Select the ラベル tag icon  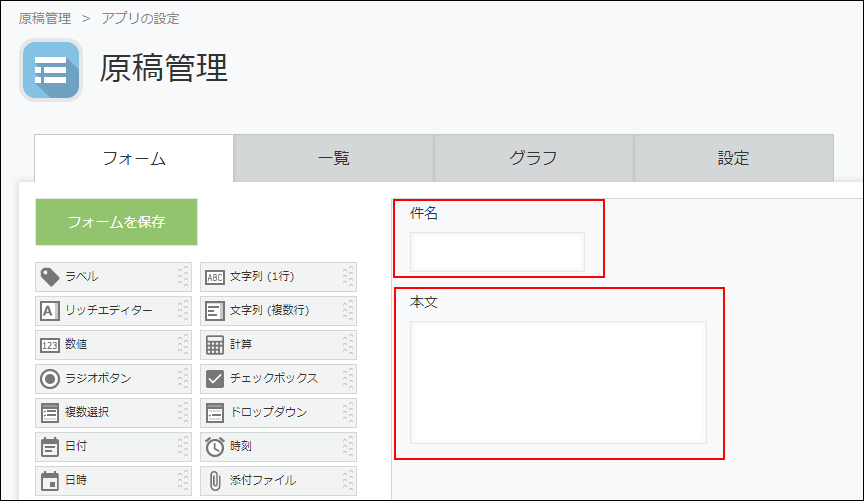pos(49,277)
